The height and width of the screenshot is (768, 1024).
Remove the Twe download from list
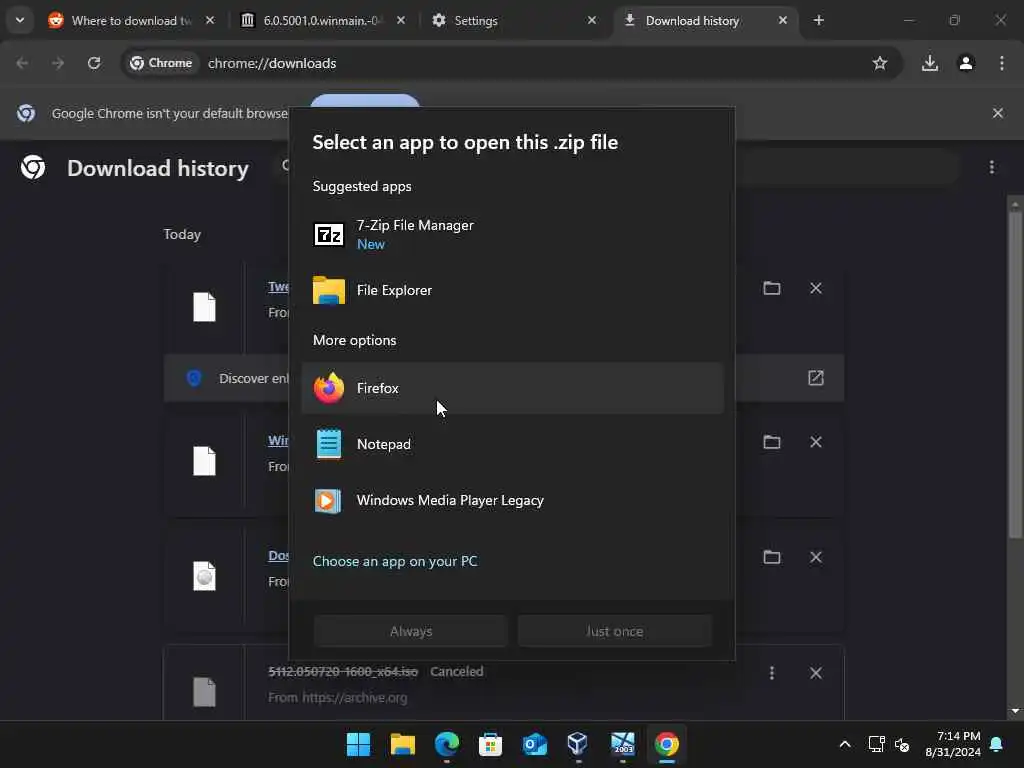coord(816,288)
